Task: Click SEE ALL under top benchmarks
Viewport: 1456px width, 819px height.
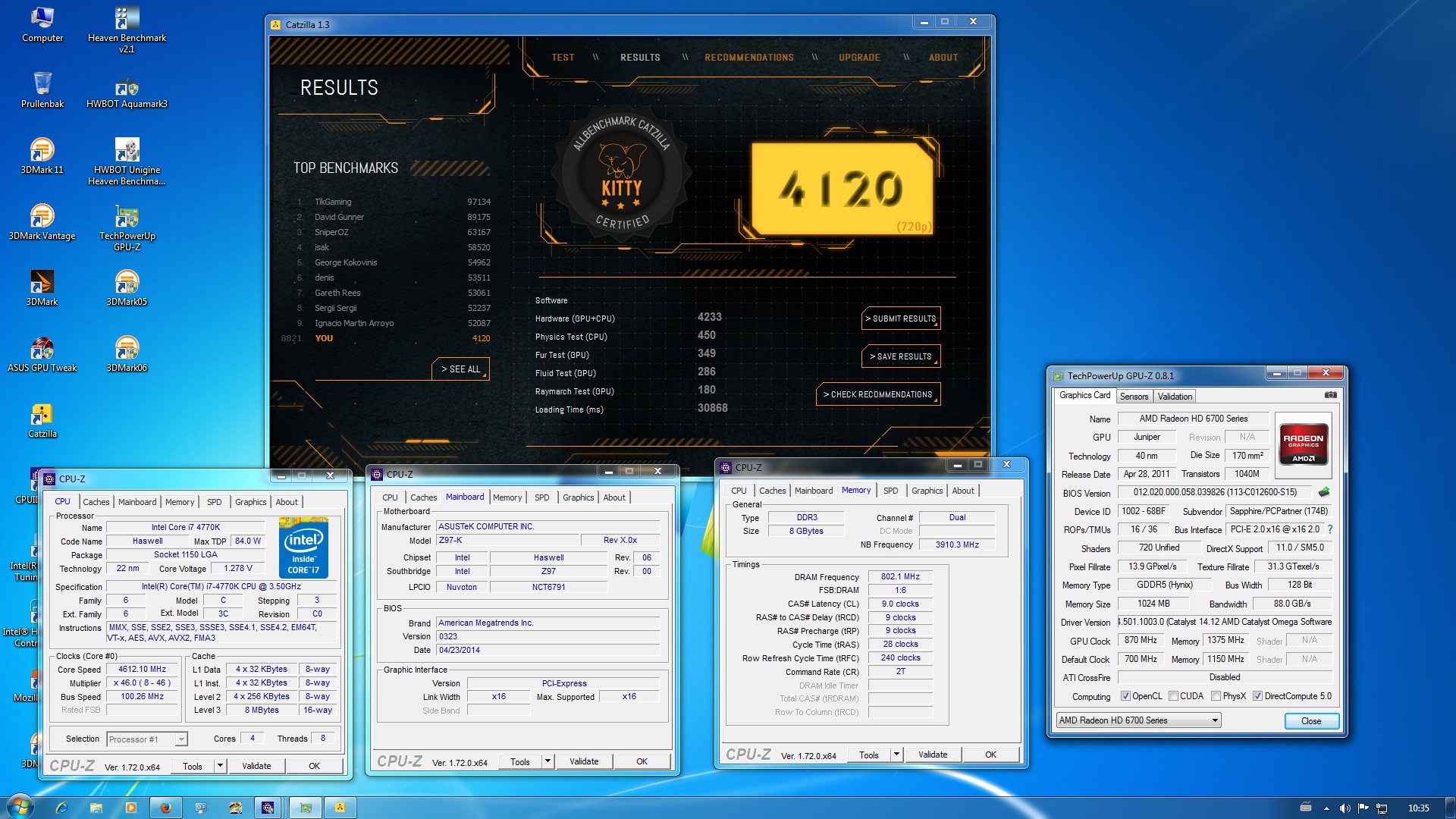Action: coord(460,369)
